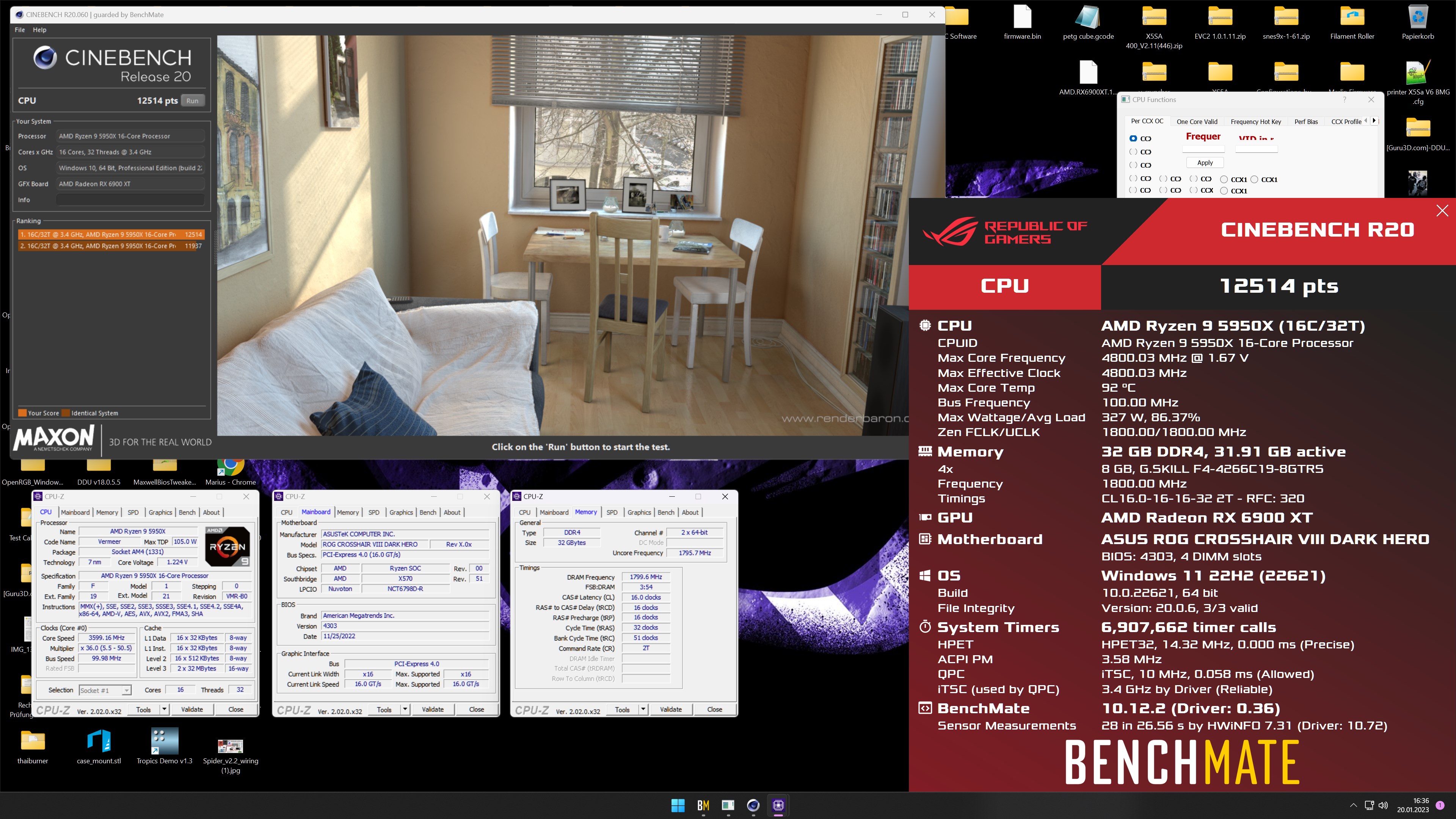Open the network tray icon
The image size is (1456, 819).
coord(1369,805)
